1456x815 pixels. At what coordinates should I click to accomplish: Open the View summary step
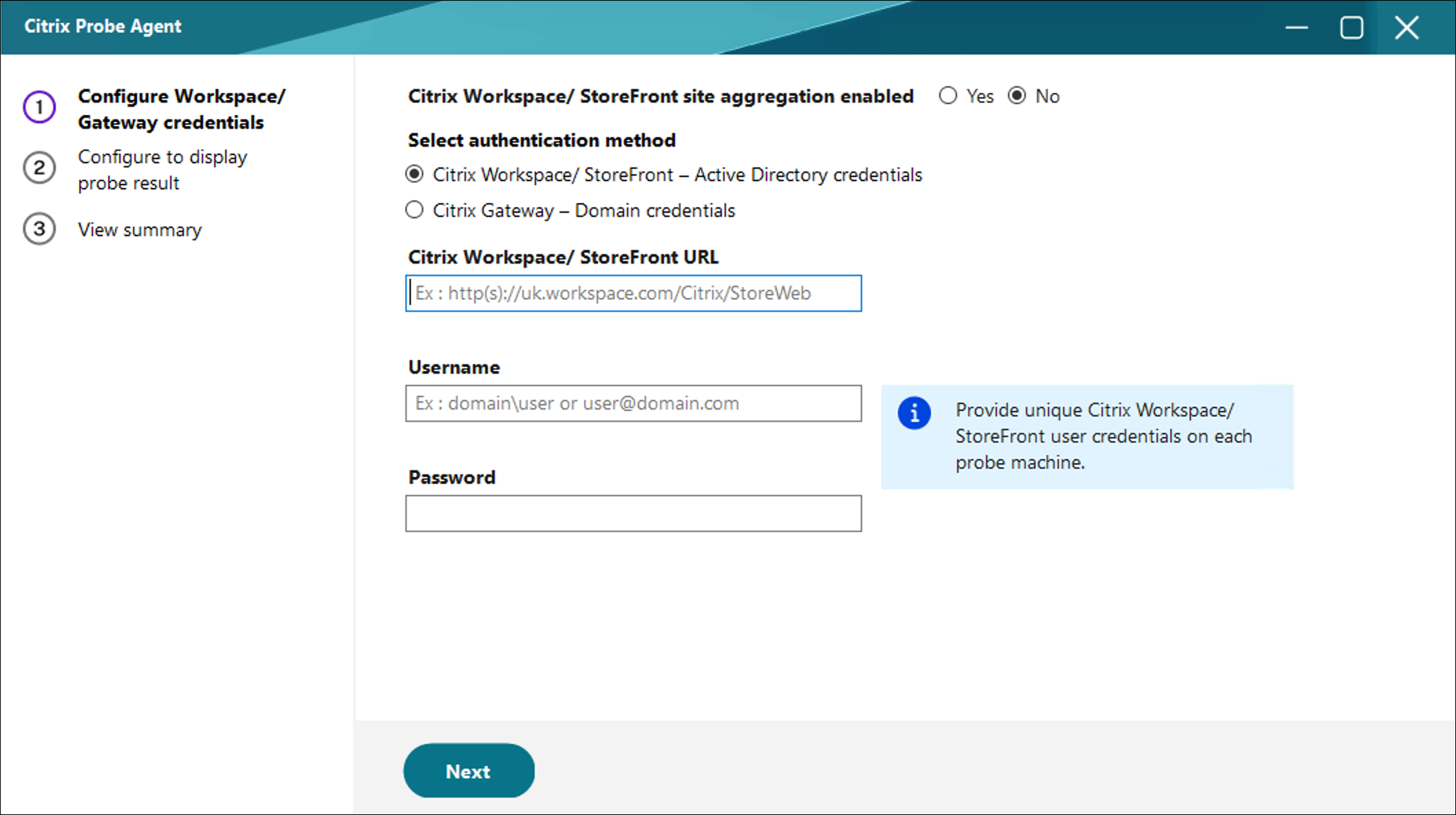pos(140,230)
